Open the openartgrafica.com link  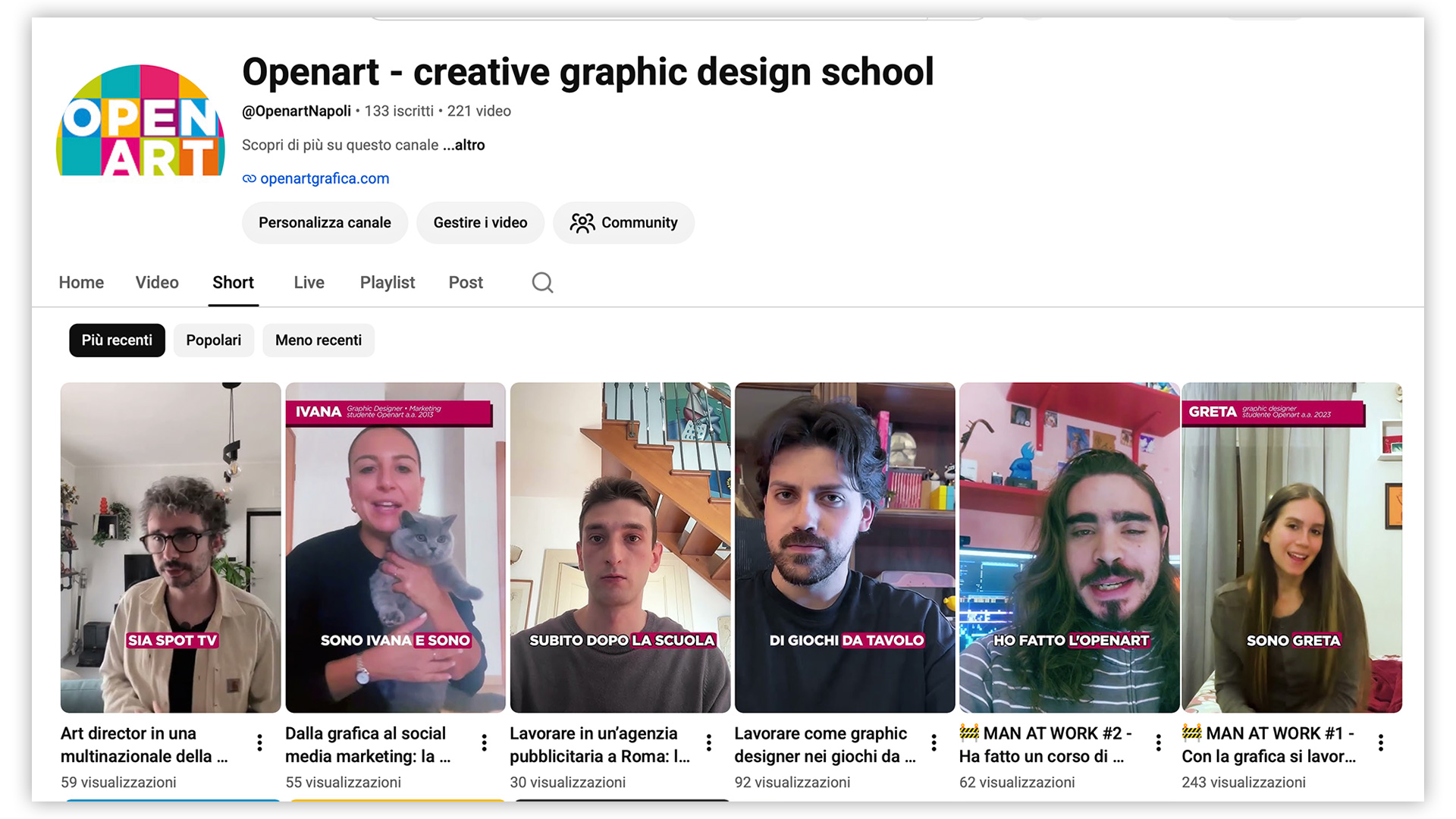pyautogui.click(x=325, y=179)
